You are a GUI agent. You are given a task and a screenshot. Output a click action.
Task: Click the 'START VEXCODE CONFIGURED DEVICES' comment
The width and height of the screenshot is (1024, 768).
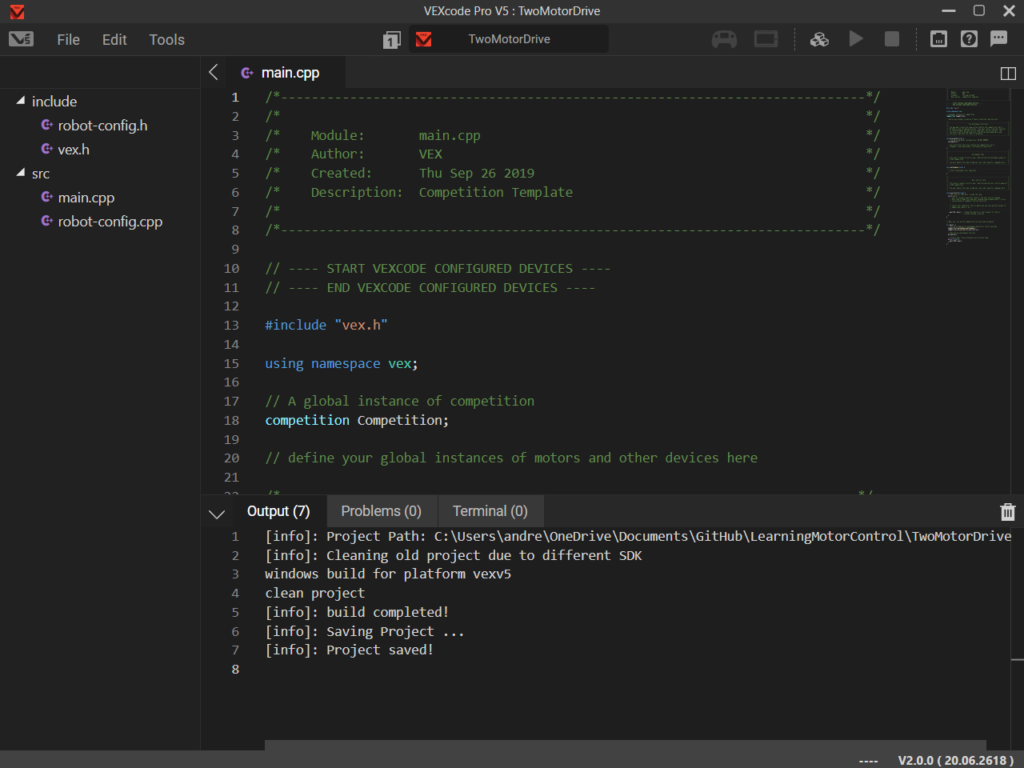[438, 269]
